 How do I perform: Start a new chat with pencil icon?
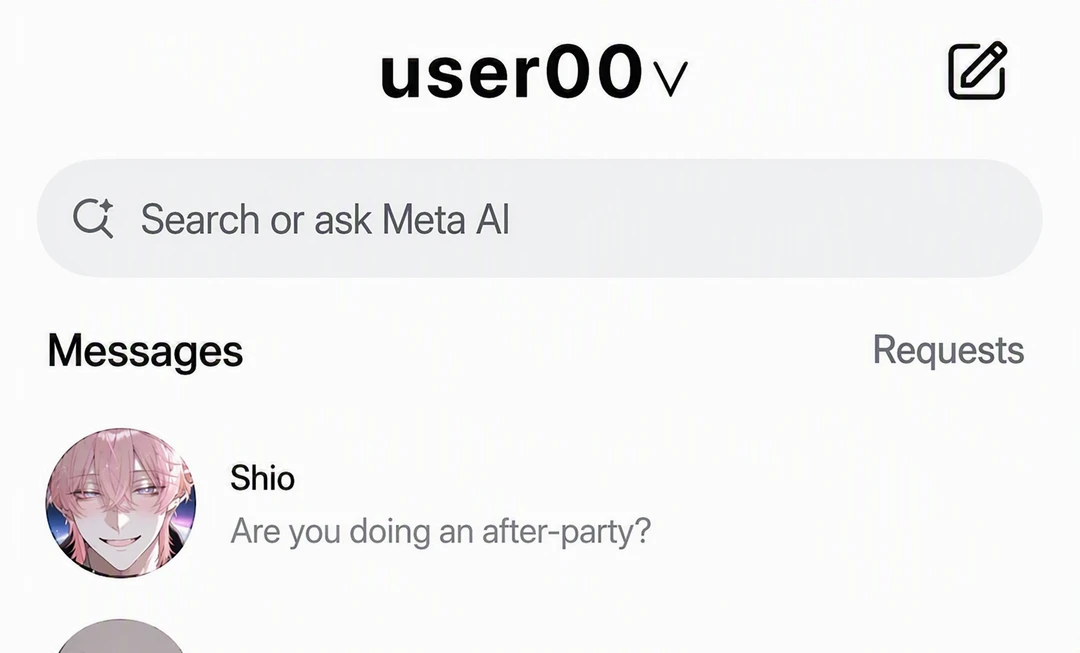[977, 71]
